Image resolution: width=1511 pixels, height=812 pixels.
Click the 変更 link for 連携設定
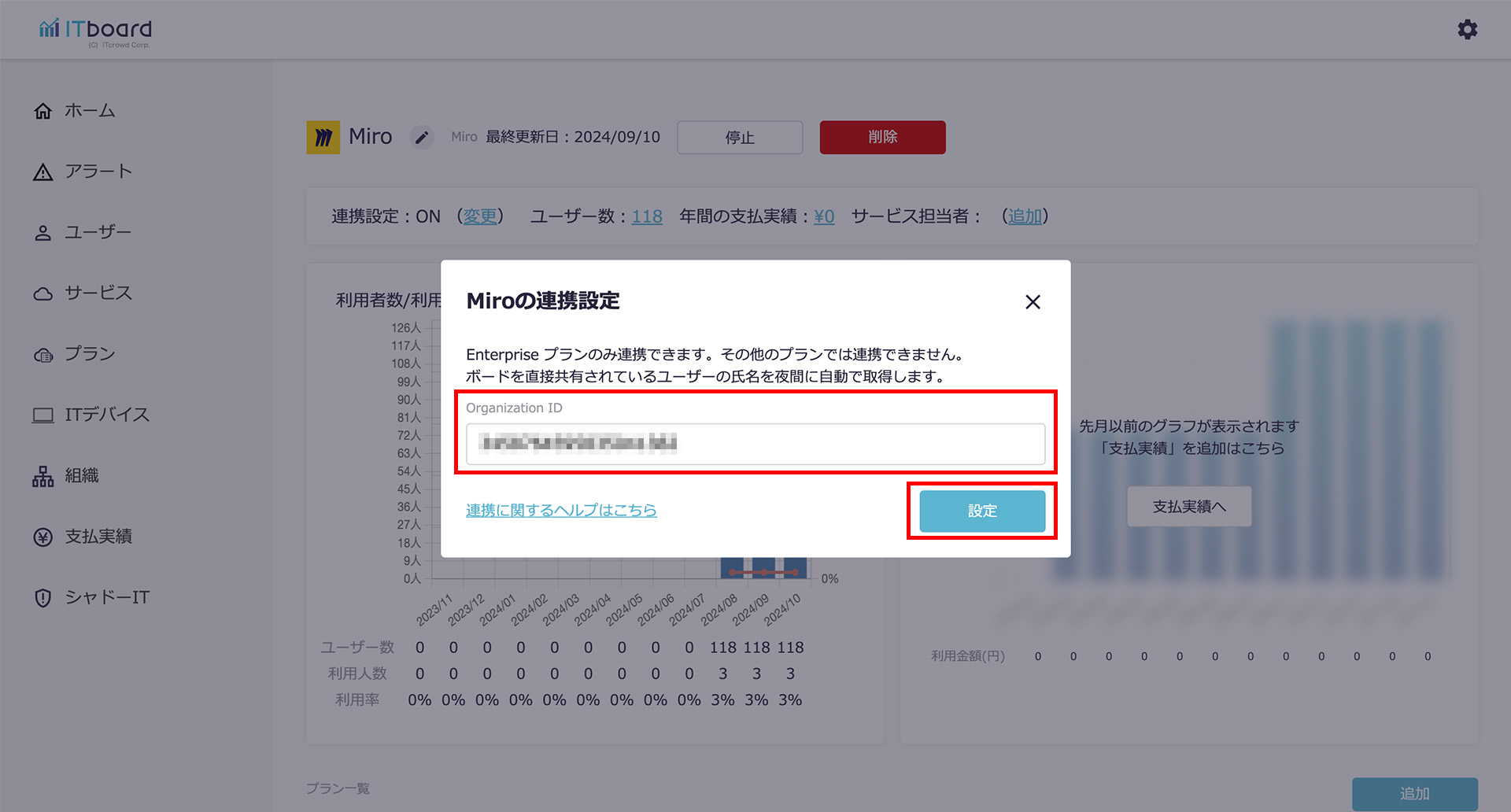pyautogui.click(x=480, y=216)
